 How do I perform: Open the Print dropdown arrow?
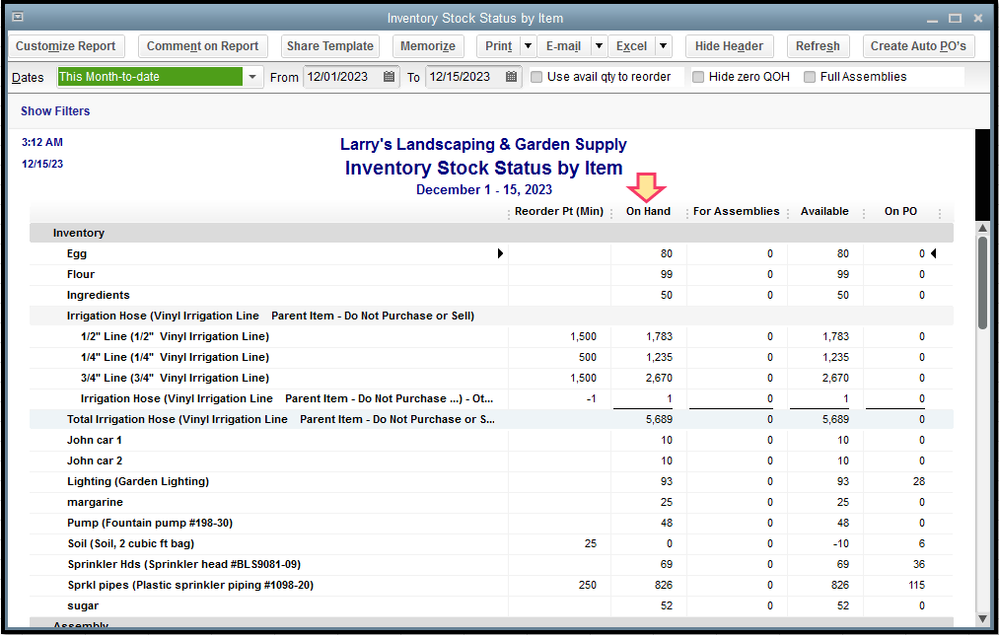click(x=527, y=46)
